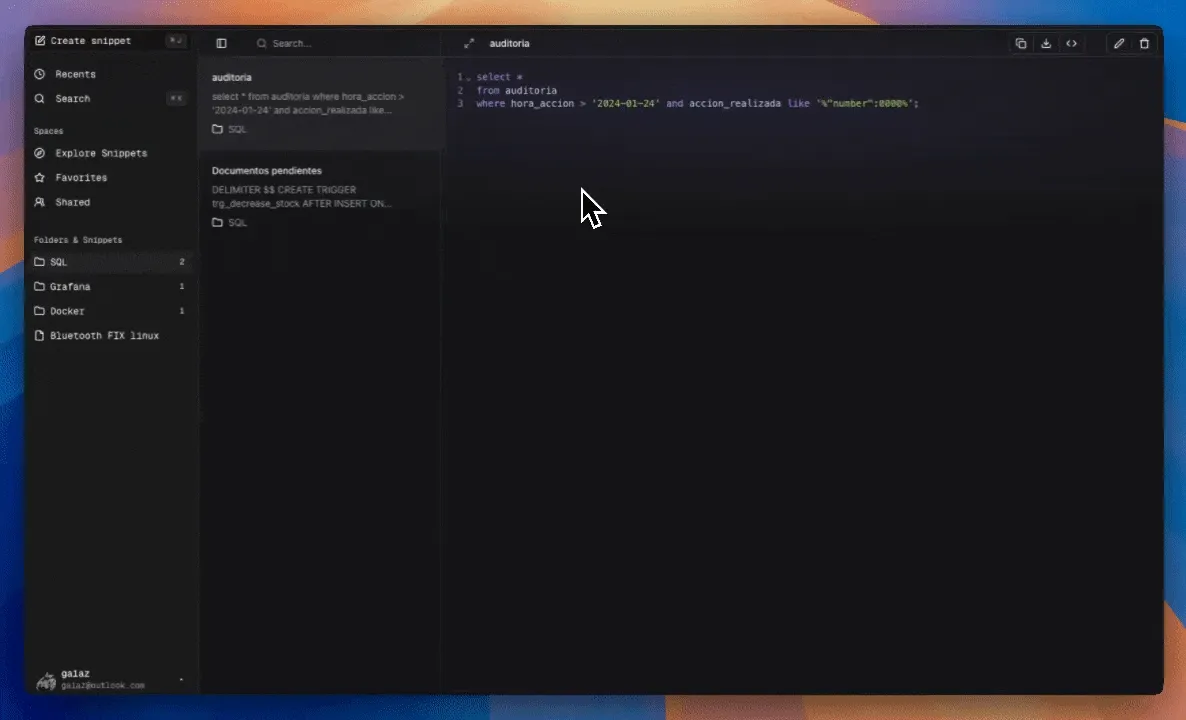This screenshot has width=1186, height=720.
Task: Click the Create snippet keyboard shortcut badge
Action: [x=175, y=41]
